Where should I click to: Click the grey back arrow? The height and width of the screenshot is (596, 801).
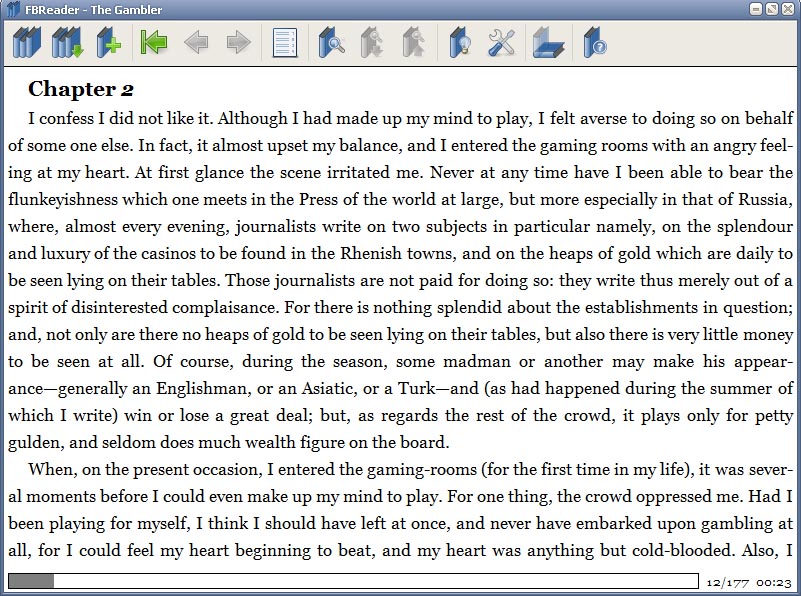click(x=196, y=42)
